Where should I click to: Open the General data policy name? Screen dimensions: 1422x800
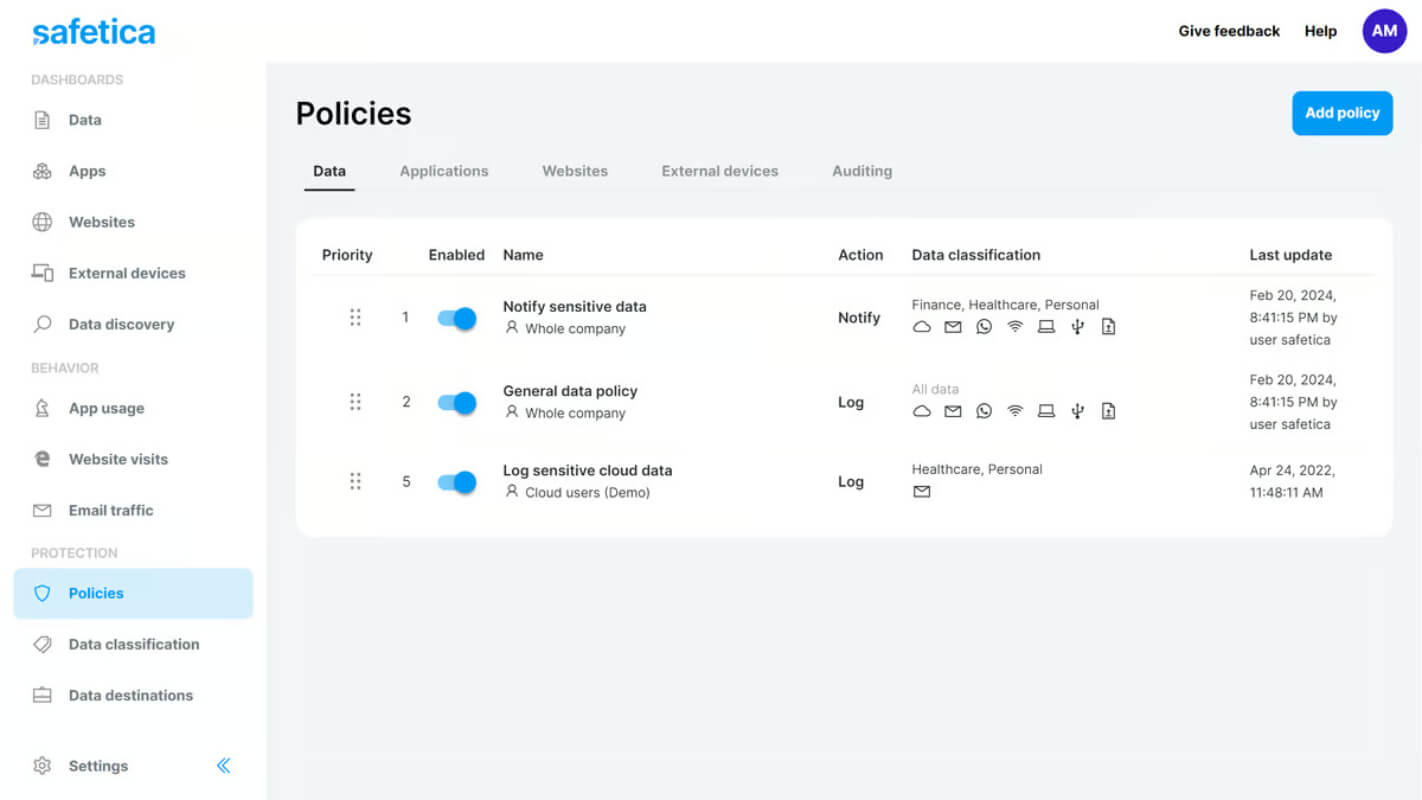click(570, 391)
